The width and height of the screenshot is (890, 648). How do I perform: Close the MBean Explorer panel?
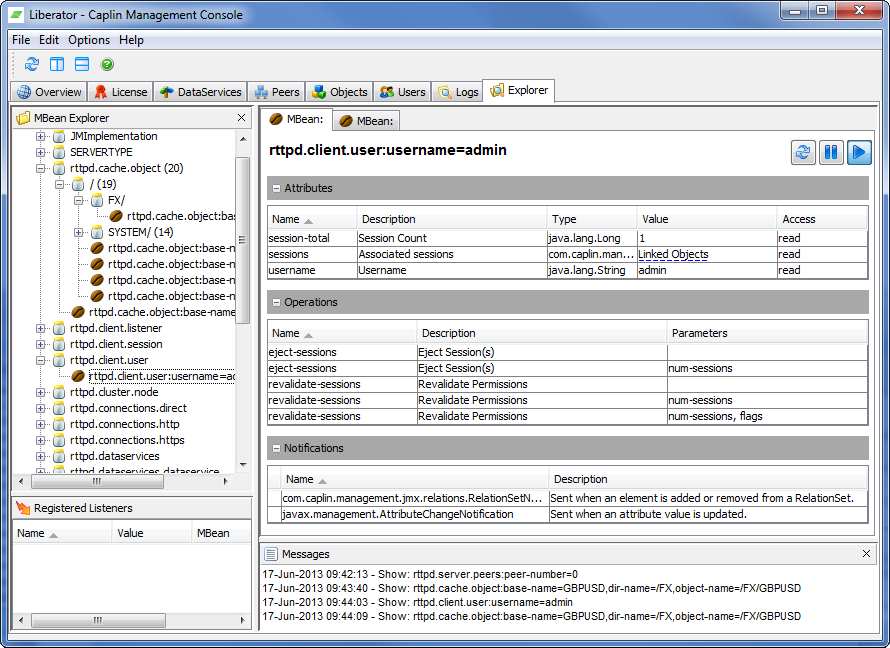click(x=241, y=117)
